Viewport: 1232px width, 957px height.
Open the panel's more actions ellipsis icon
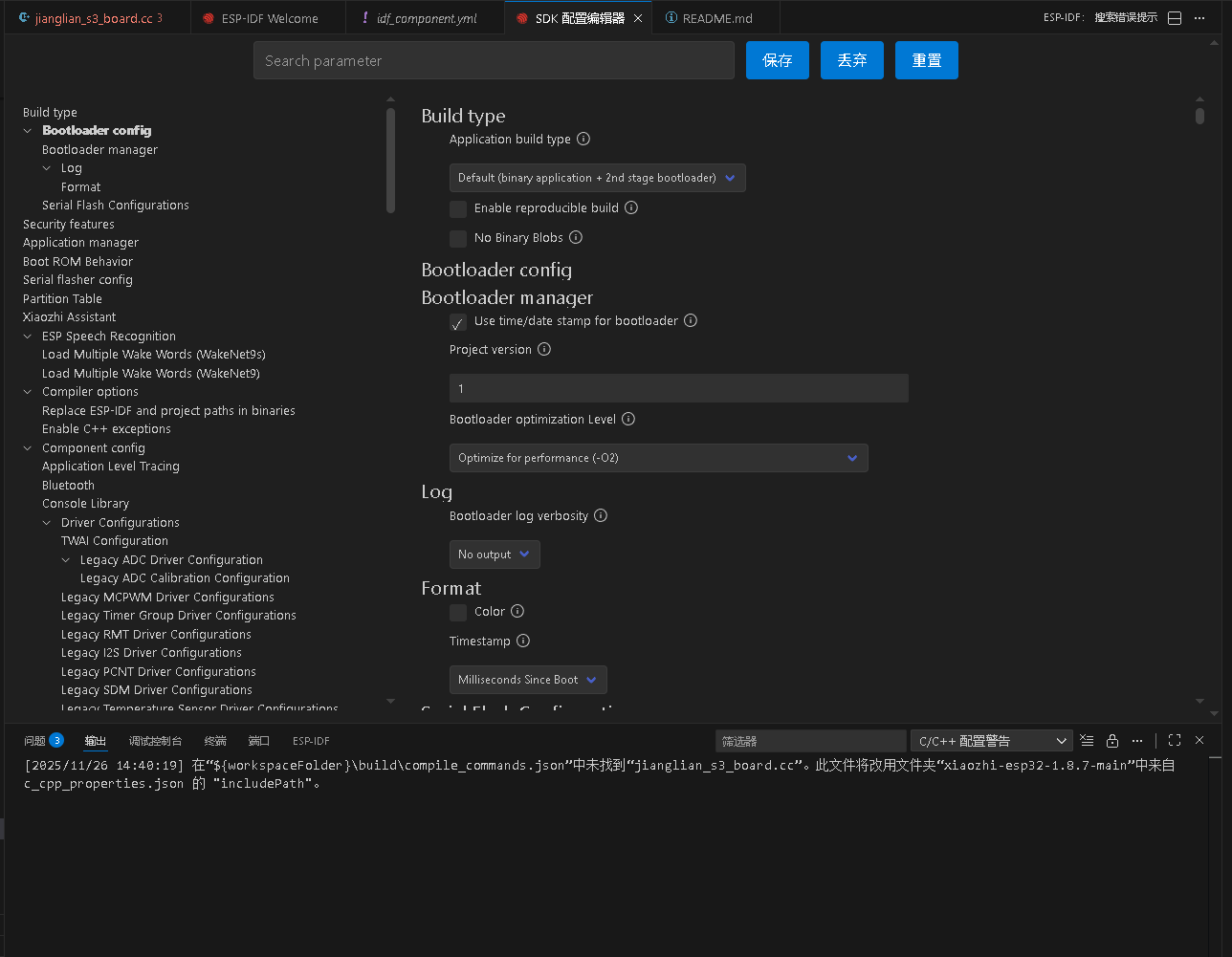pyautogui.click(x=1136, y=739)
